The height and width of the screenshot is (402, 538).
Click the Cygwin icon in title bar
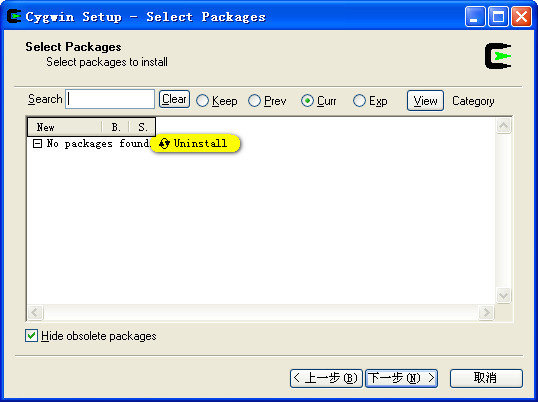pos(14,16)
